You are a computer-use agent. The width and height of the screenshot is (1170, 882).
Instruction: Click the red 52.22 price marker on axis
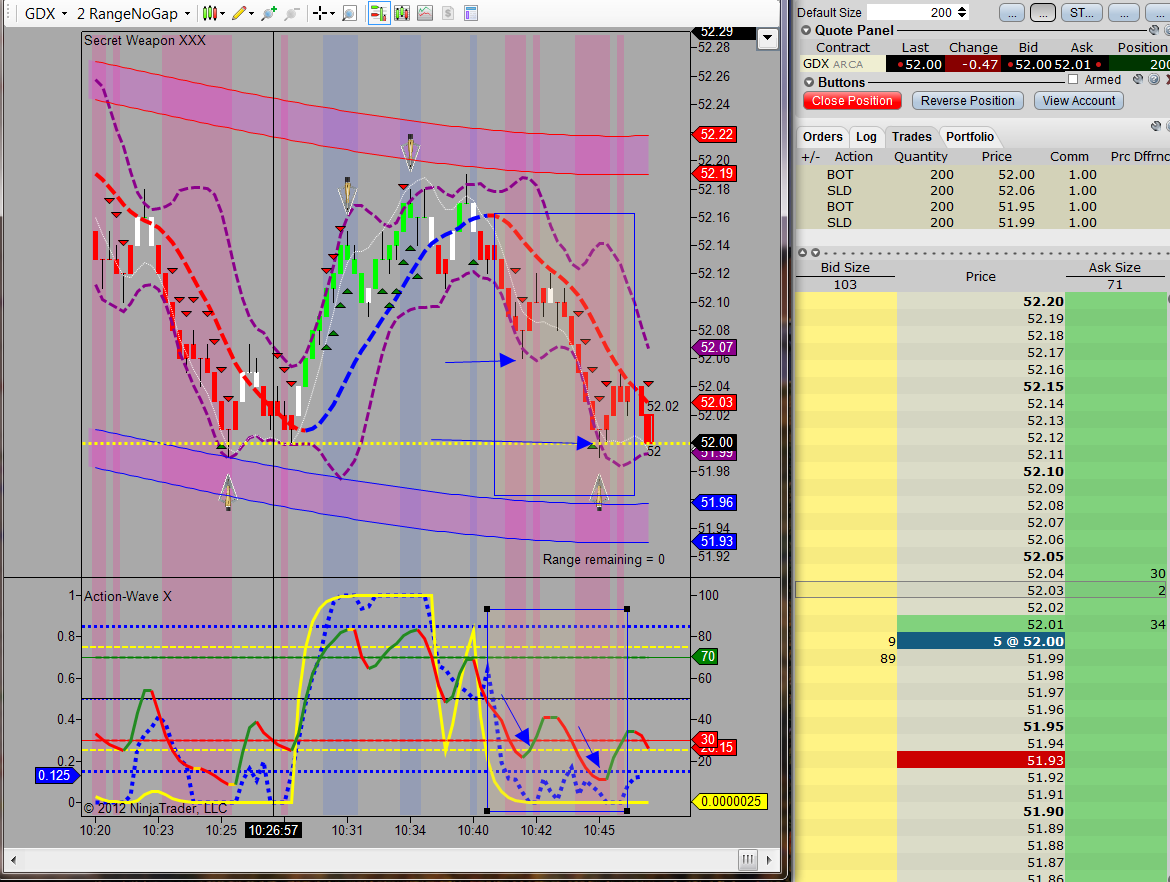[715, 134]
